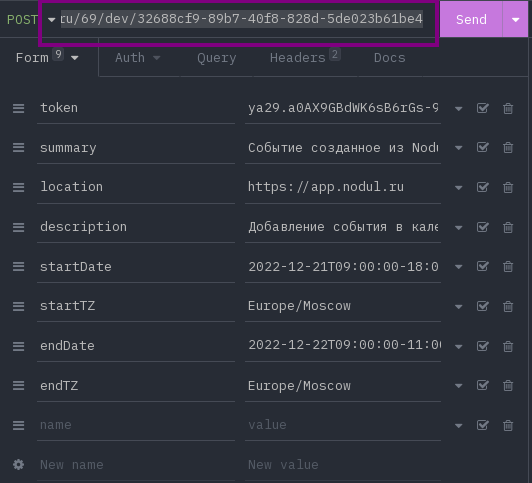Open the value type dropdown for summary
Image resolution: width=532 pixels, height=483 pixels.
[x=458, y=148]
